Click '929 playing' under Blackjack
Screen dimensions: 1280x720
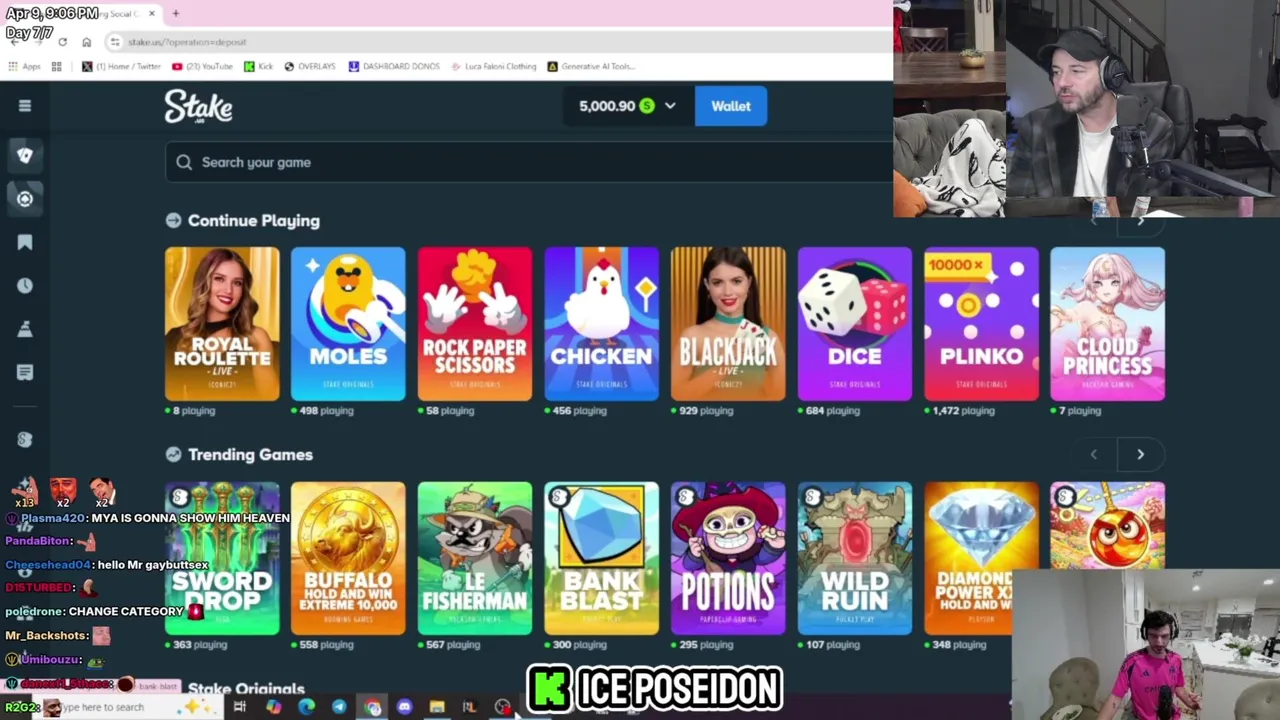click(x=707, y=411)
